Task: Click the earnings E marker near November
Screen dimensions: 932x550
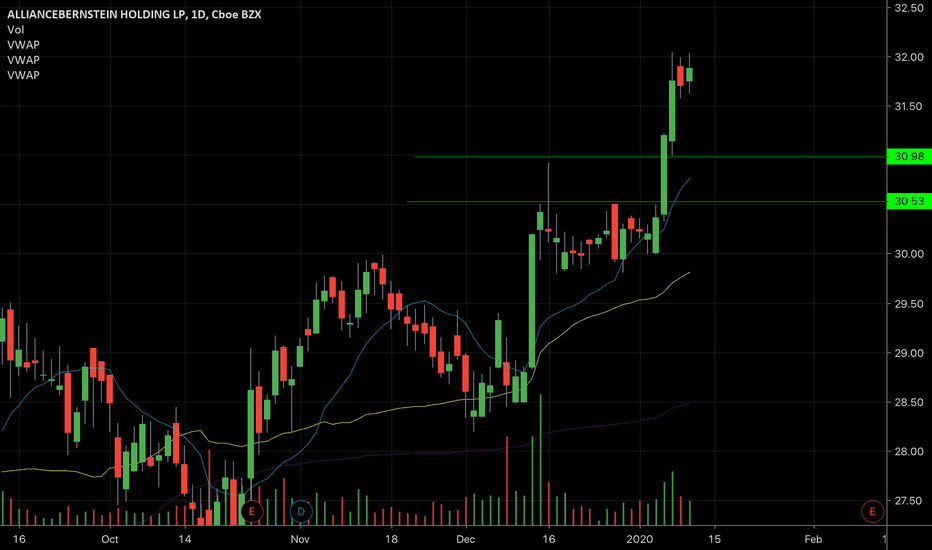Action: click(252, 511)
